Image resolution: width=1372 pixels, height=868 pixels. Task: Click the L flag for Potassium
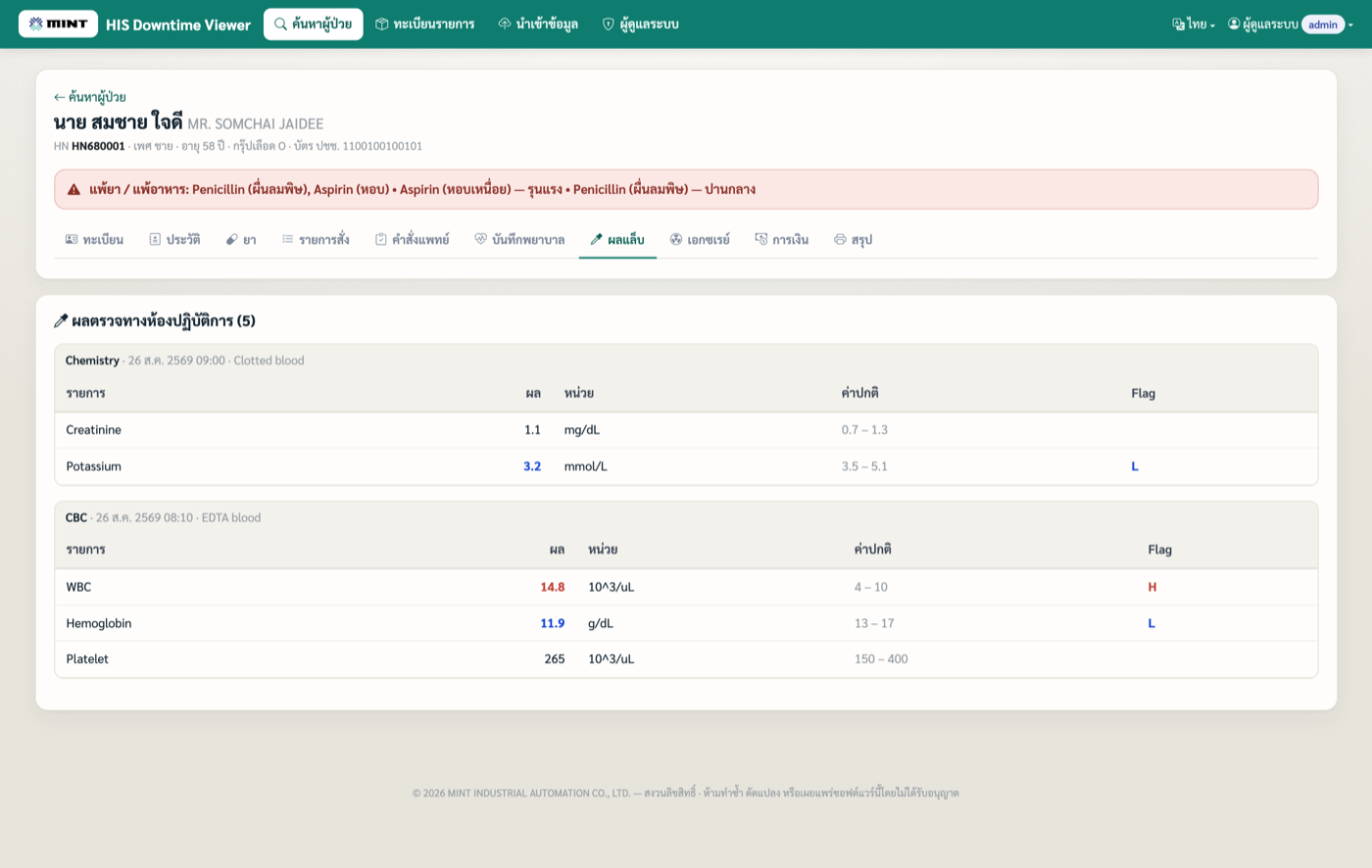click(x=1135, y=466)
